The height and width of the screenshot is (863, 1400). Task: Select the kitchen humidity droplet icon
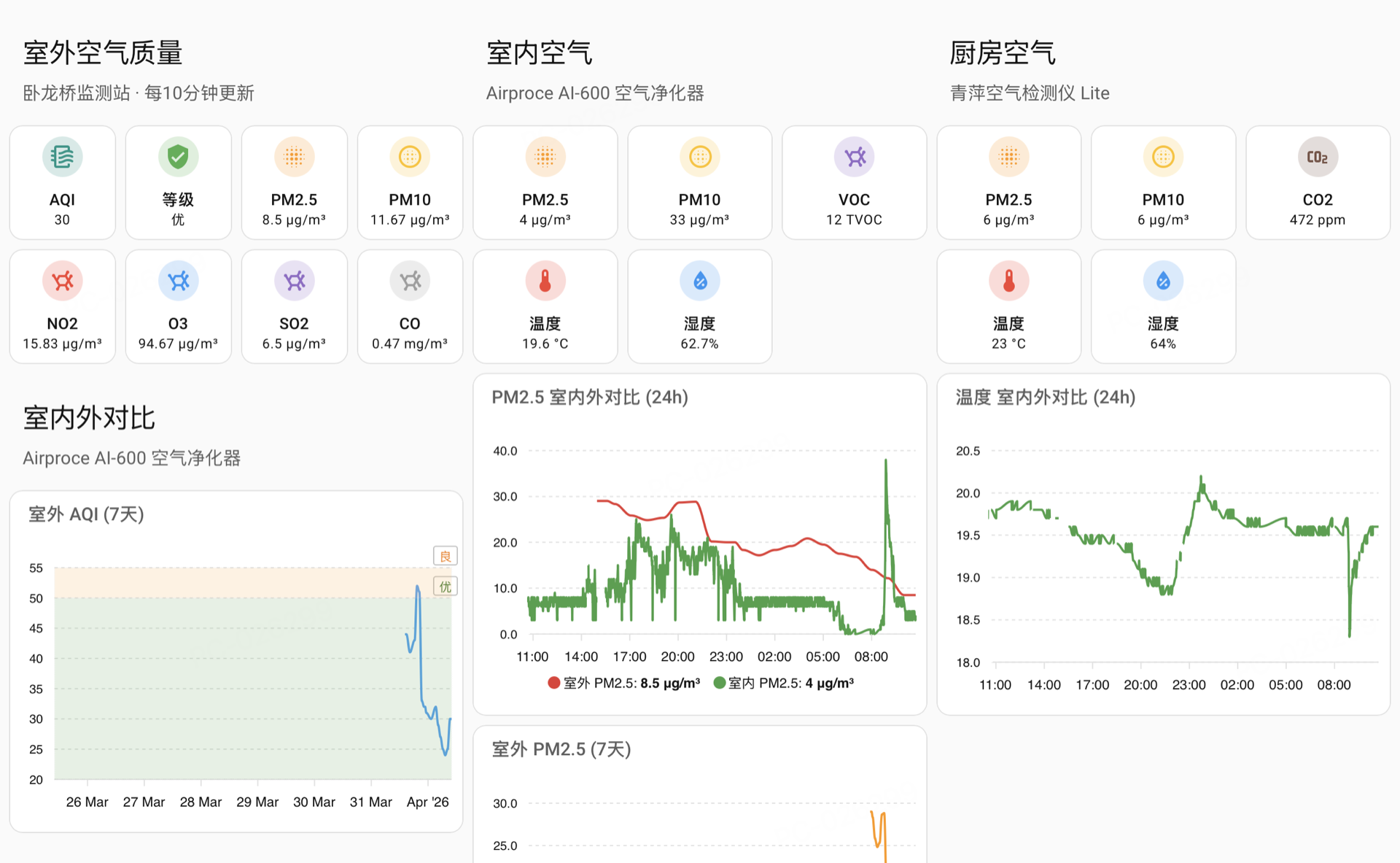click(x=1163, y=280)
